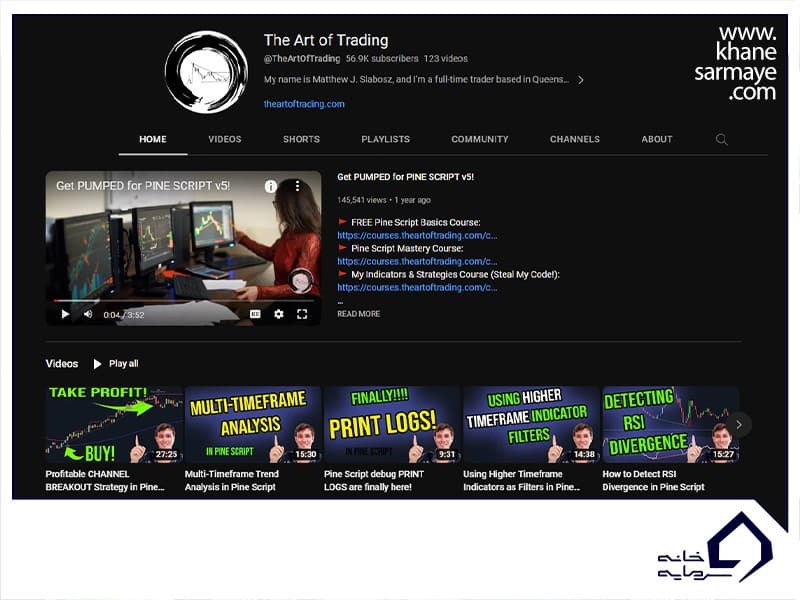Click the Play all triangle icon
This screenshot has width=800, height=600.
pos(97,364)
